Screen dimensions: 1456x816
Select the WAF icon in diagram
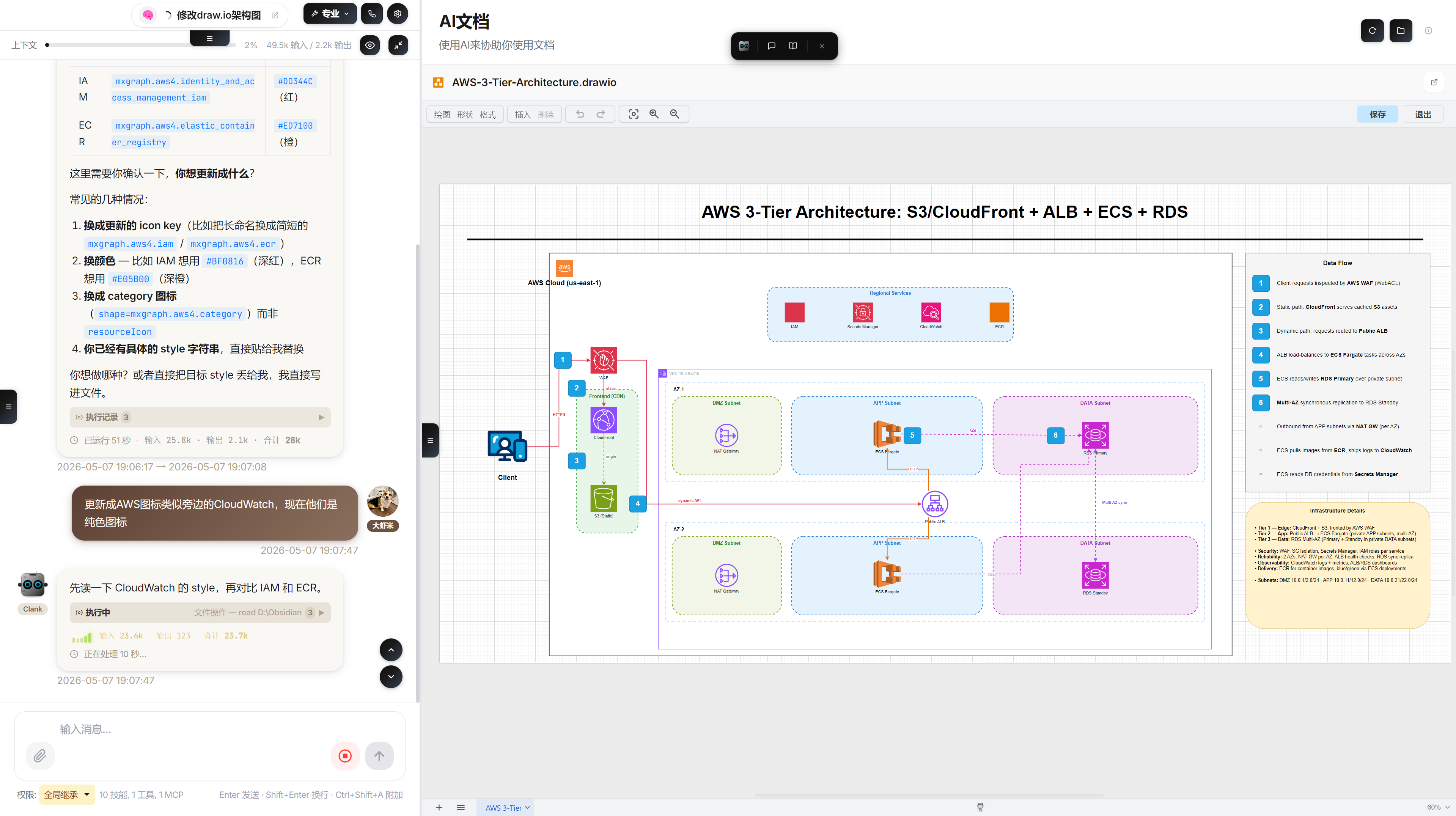coord(604,360)
